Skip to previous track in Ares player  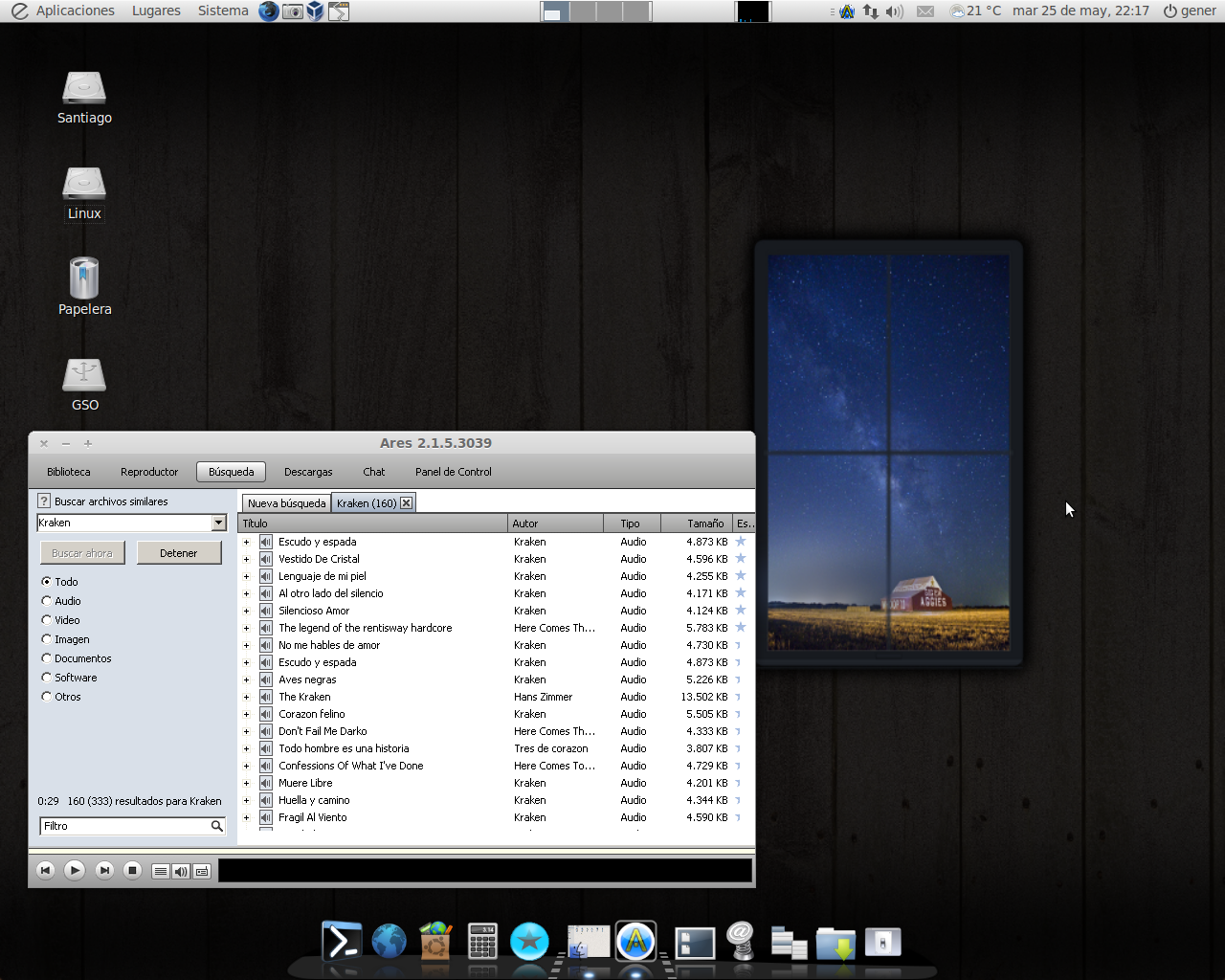(x=45, y=870)
